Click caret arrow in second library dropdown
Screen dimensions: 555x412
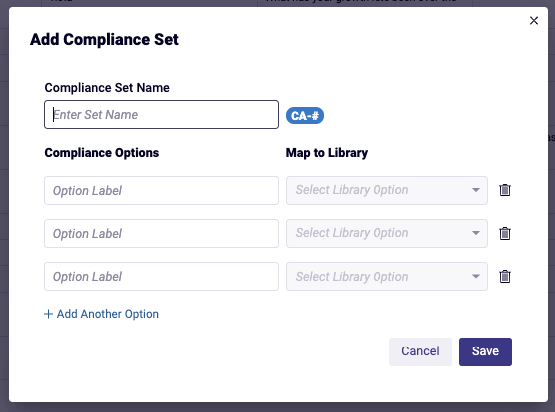tap(476, 233)
